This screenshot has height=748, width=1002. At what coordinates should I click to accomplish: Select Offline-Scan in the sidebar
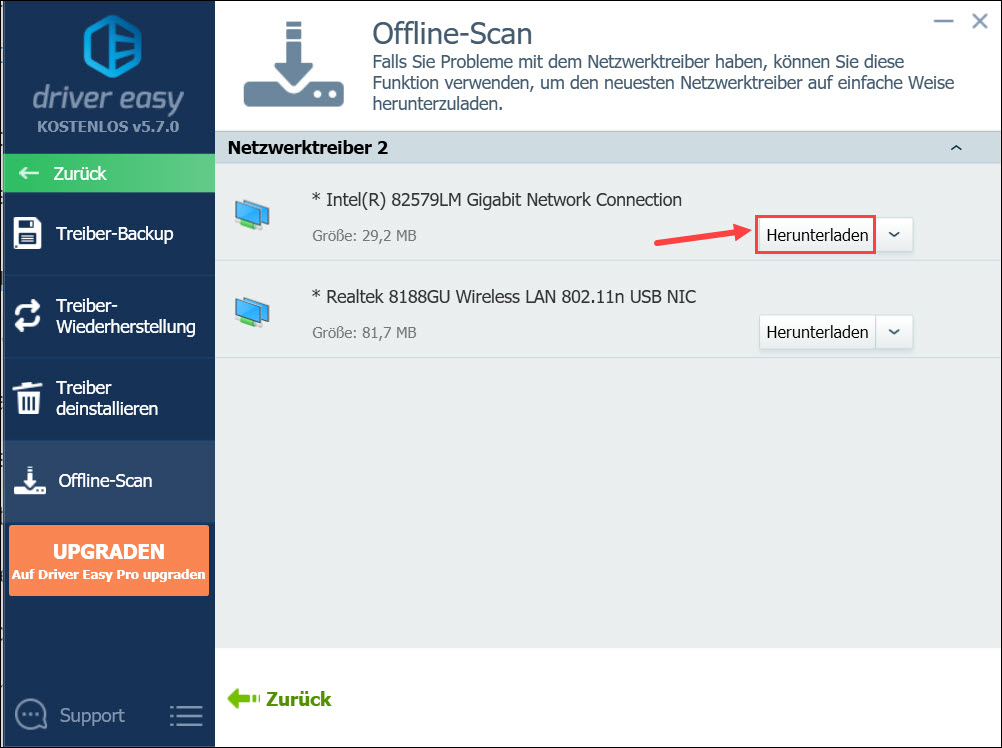point(109,481)
